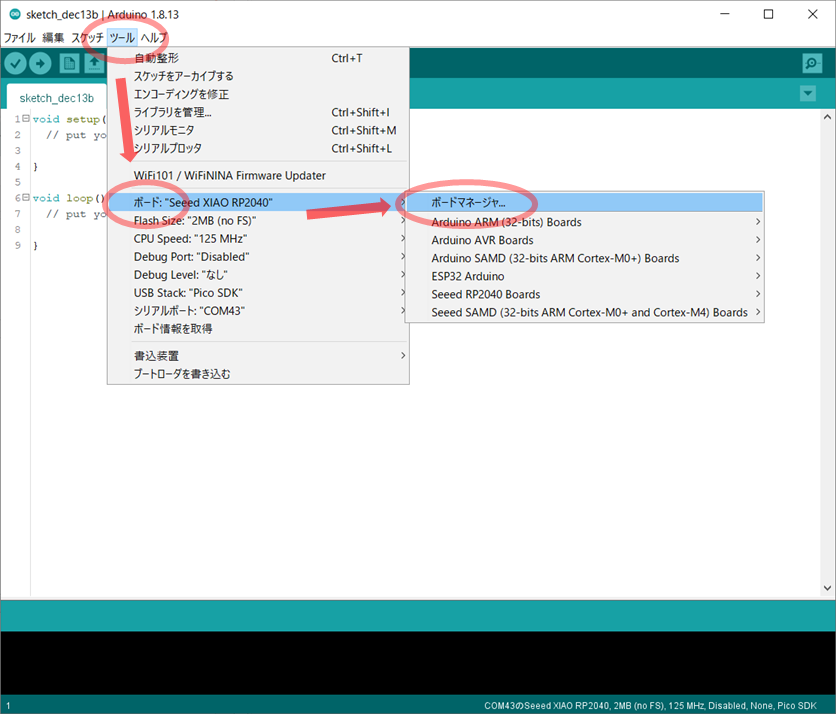This screenshot has width=836, height=714.
Task: Open ライブラリを管理... menu entry
Action: click(258, 113)
